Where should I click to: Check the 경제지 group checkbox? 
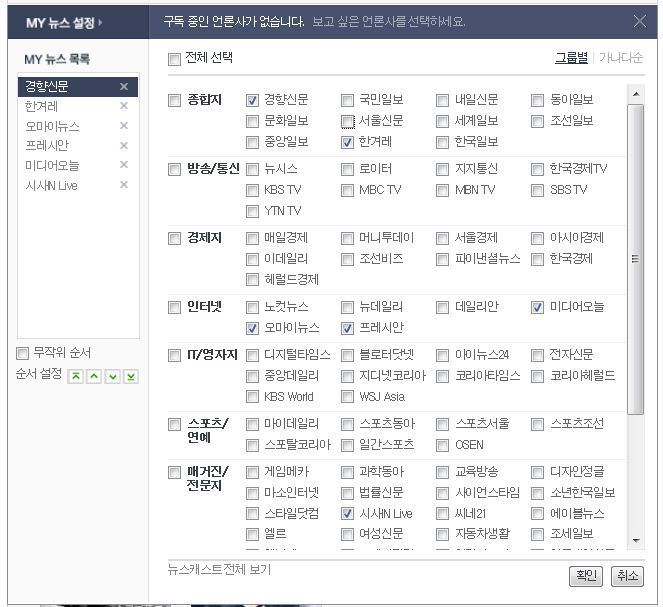(174, 238)
